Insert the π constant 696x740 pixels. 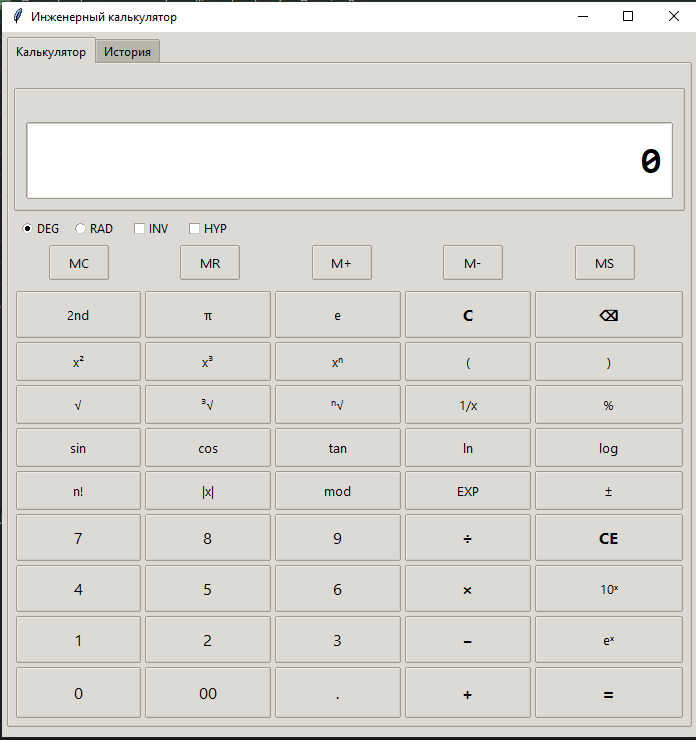click(208, 315)
